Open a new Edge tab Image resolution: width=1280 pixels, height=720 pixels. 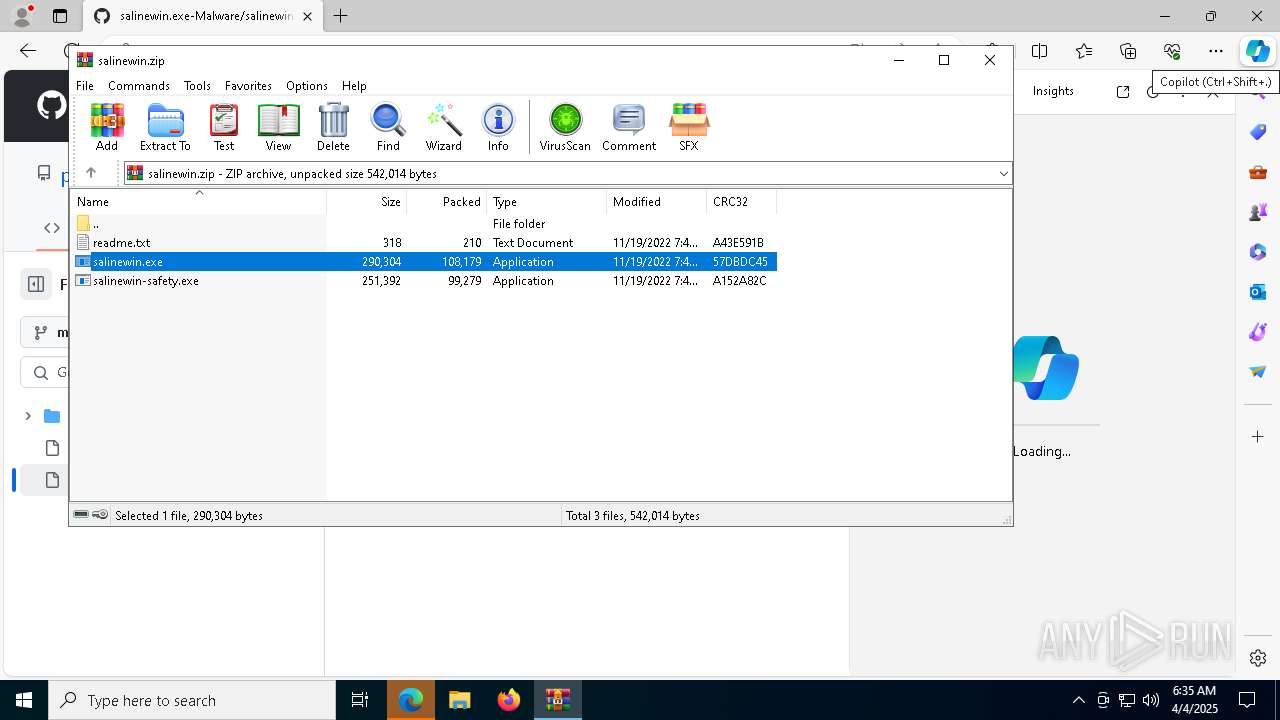[x=340, y=16]
